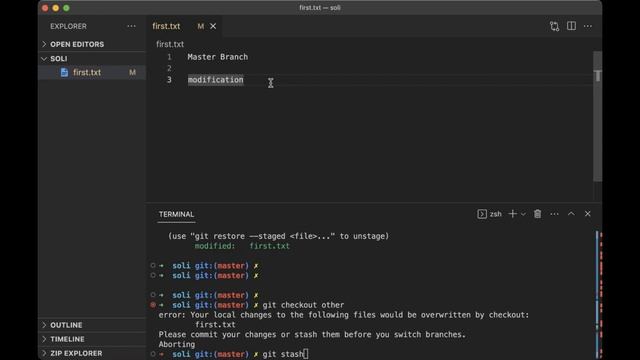The height and width of the screenshot is (360, 640).
Task: Click the EXPLORER sidebar title
Action: click(68, 26)
